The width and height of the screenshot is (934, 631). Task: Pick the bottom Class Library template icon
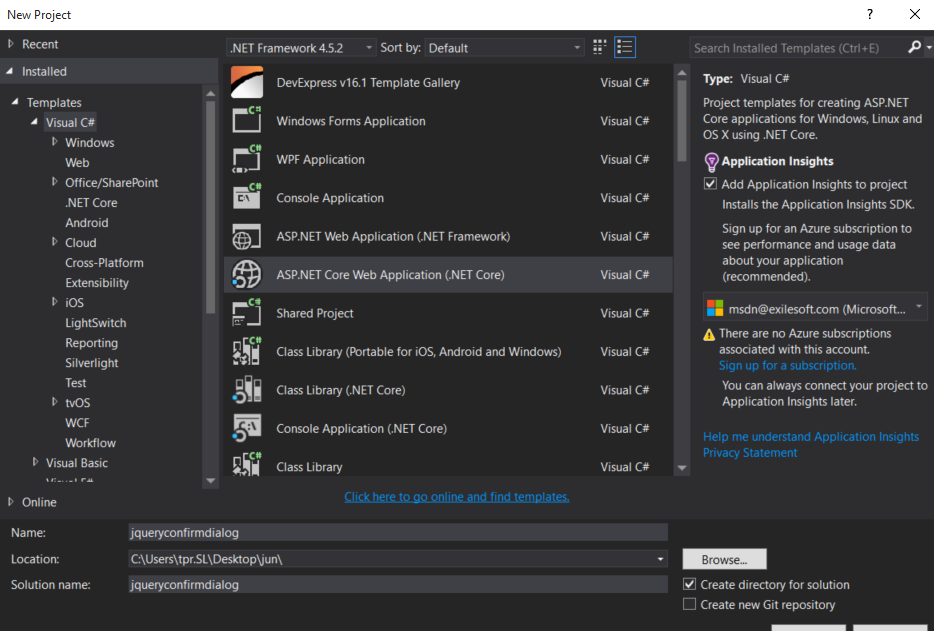[x=247, y=464]
